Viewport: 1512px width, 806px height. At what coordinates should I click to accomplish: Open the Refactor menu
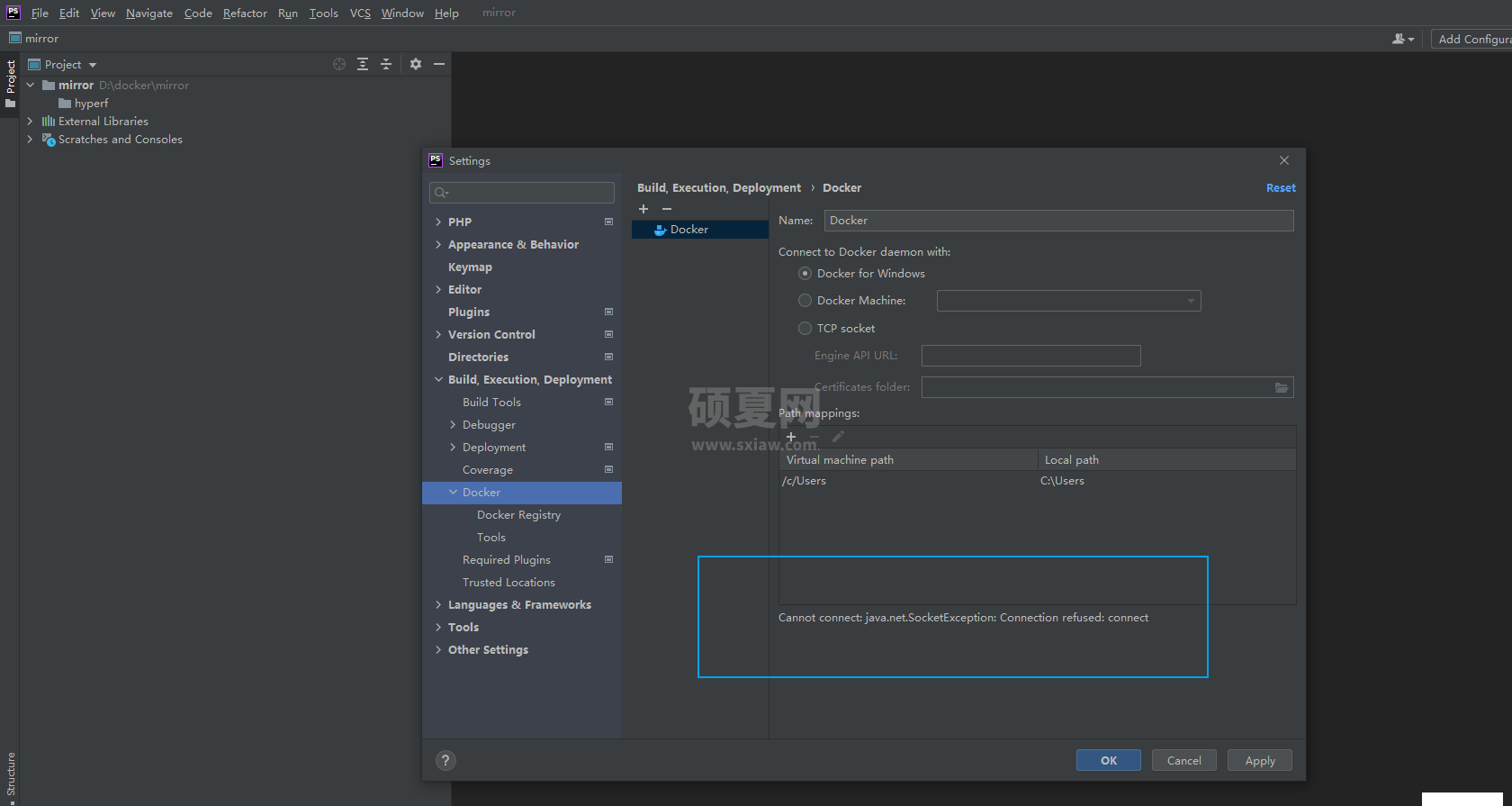tap(245, 13)
